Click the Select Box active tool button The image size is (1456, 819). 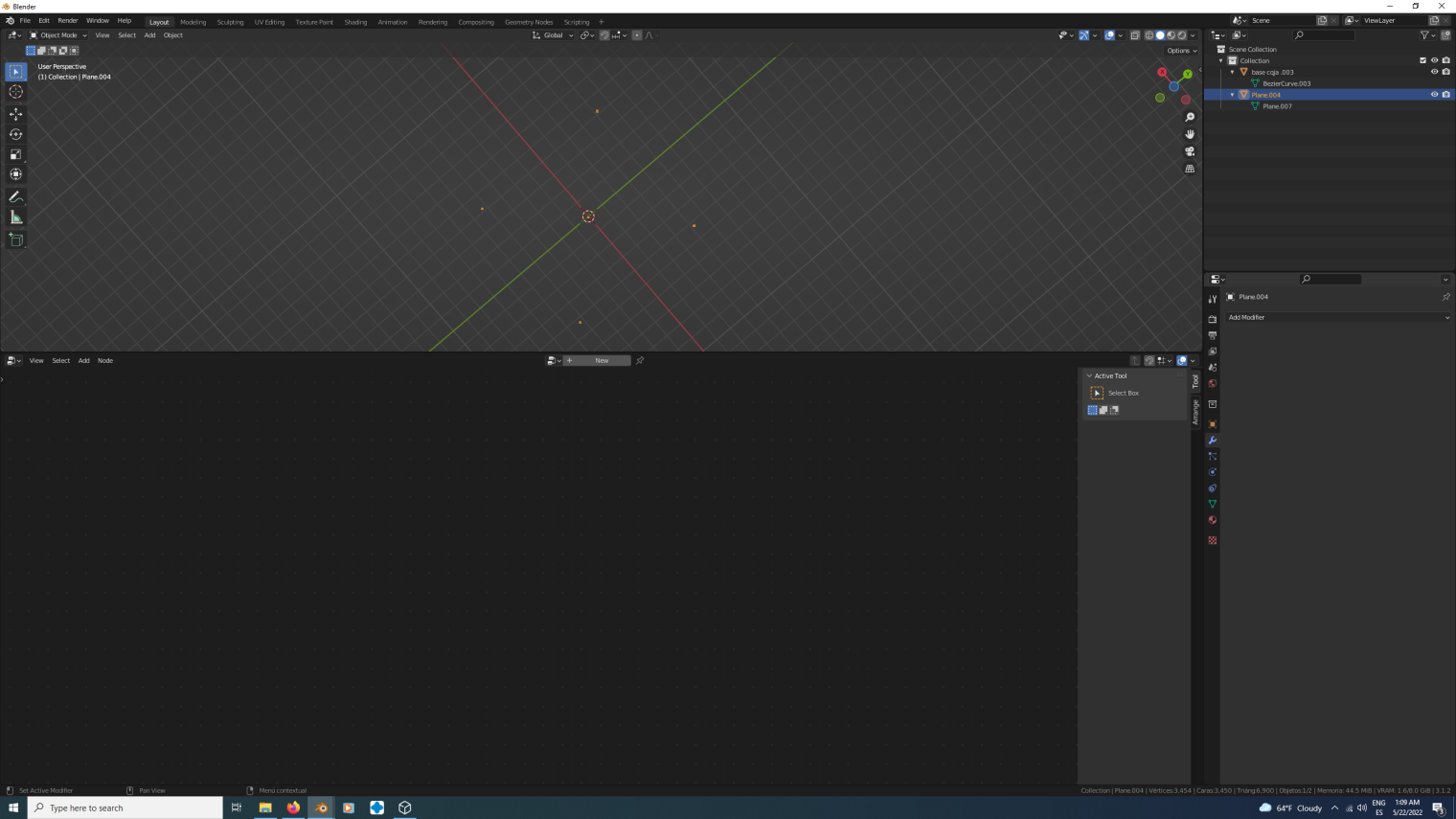1097,393
